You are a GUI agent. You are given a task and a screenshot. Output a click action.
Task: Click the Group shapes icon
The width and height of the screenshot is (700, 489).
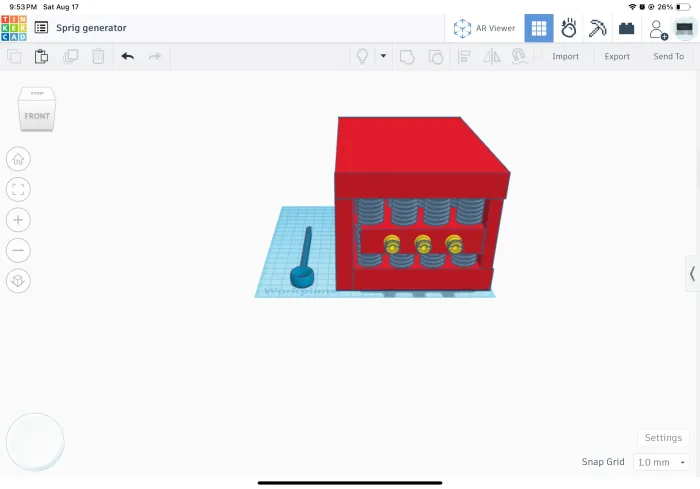(x=407, y=57)
